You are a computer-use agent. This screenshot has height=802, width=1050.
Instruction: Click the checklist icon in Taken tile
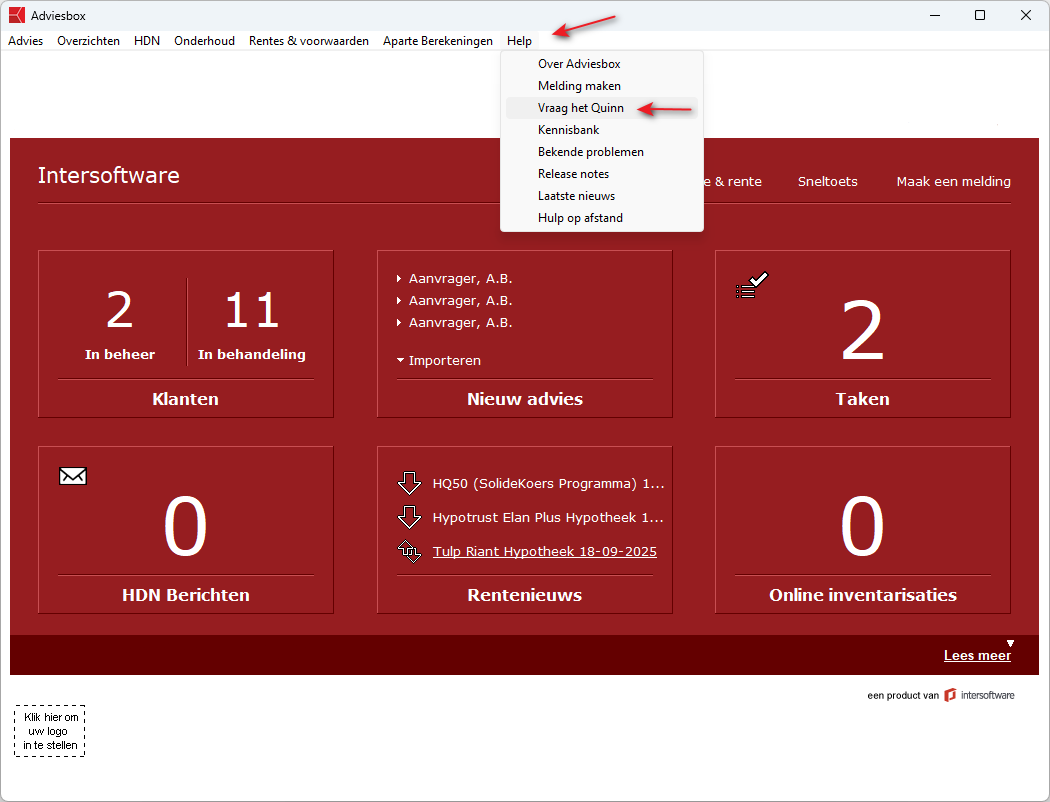(751, 286)
